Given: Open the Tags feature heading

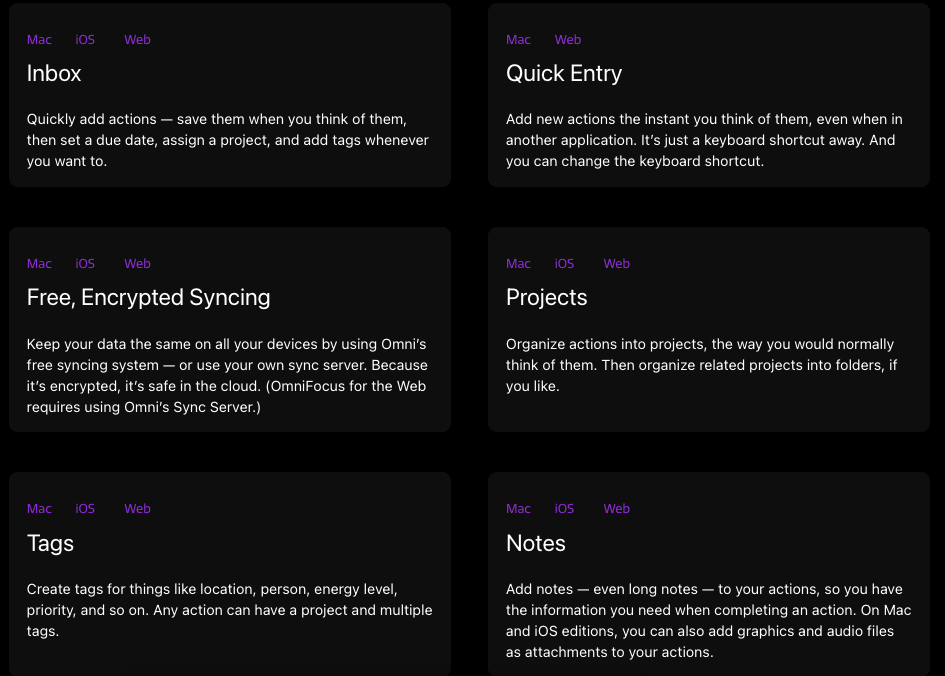Looking at the screenshot, I should [50, 543].
